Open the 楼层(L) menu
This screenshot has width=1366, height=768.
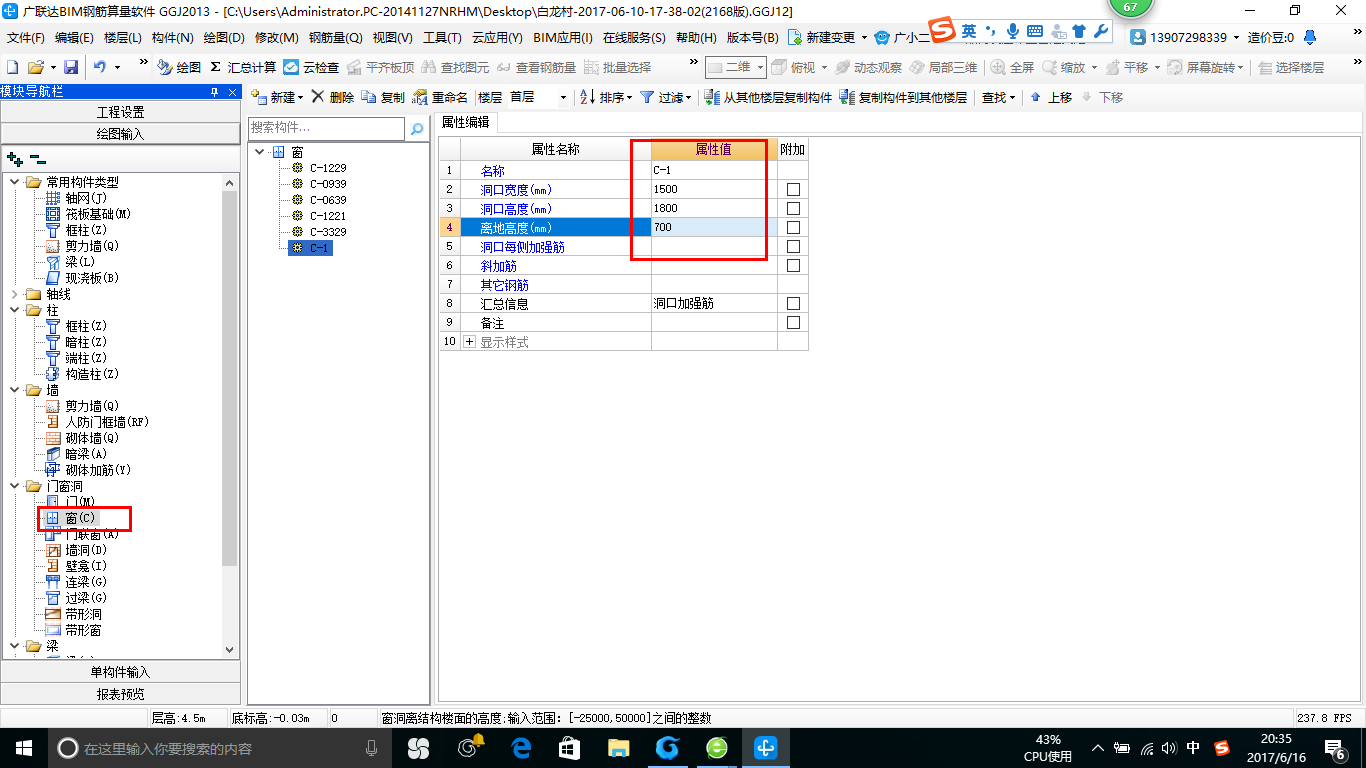coord(123,37)
